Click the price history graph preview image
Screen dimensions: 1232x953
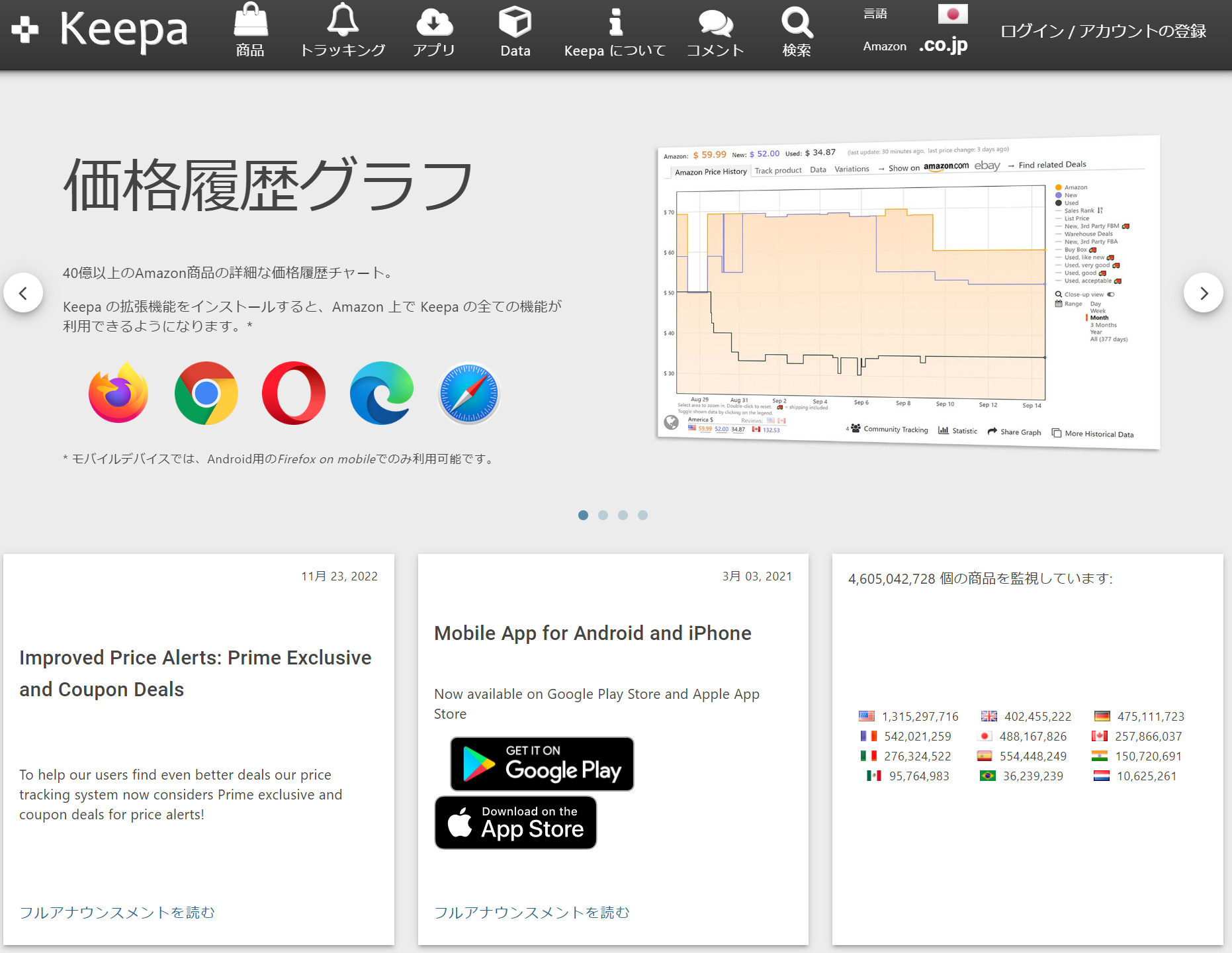tap(908, 293)
